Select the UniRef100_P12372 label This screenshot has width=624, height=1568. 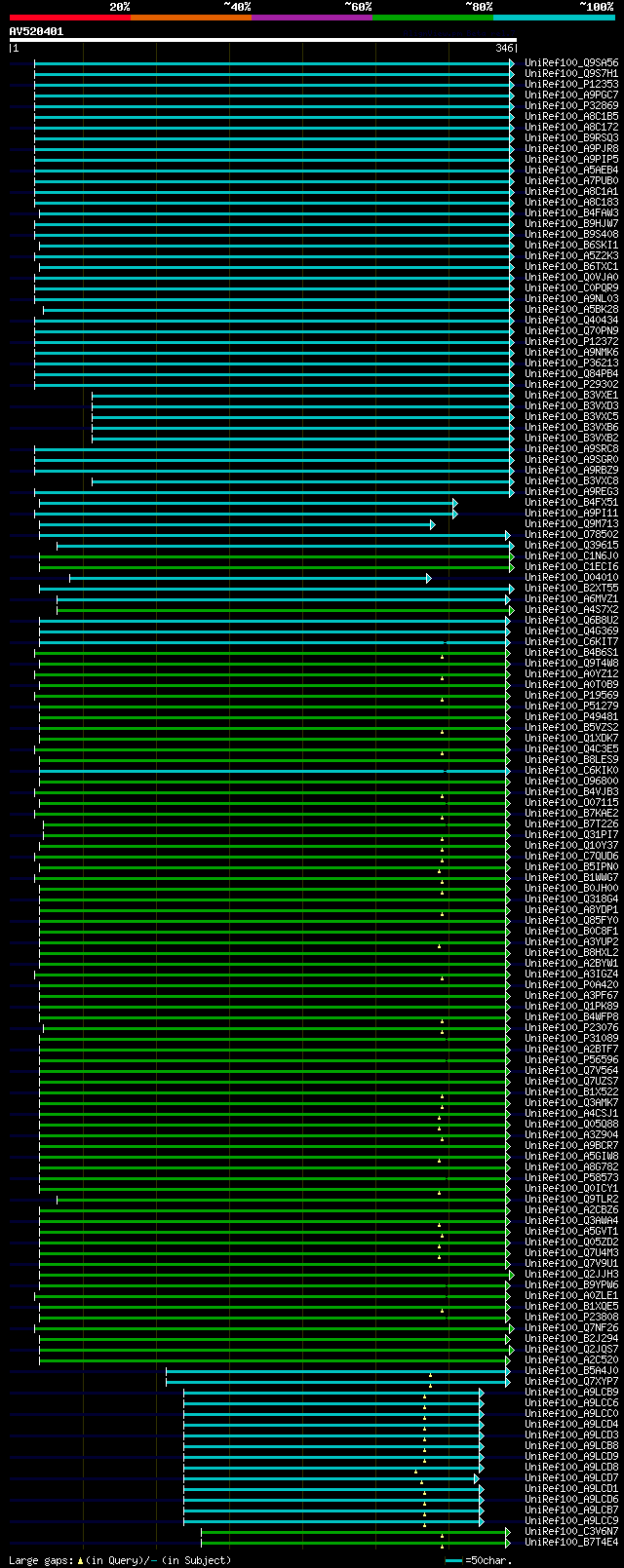[x=571, y=342]
